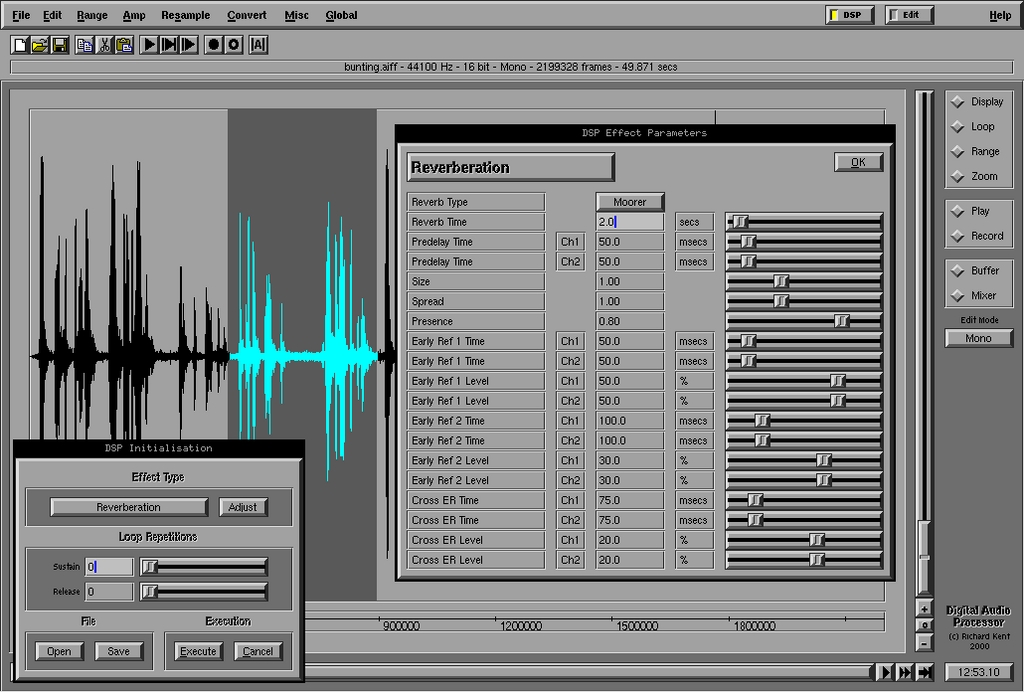1024x692 pixels.
Task: Open the Mono edit mode selector
Action: [978, 339]
